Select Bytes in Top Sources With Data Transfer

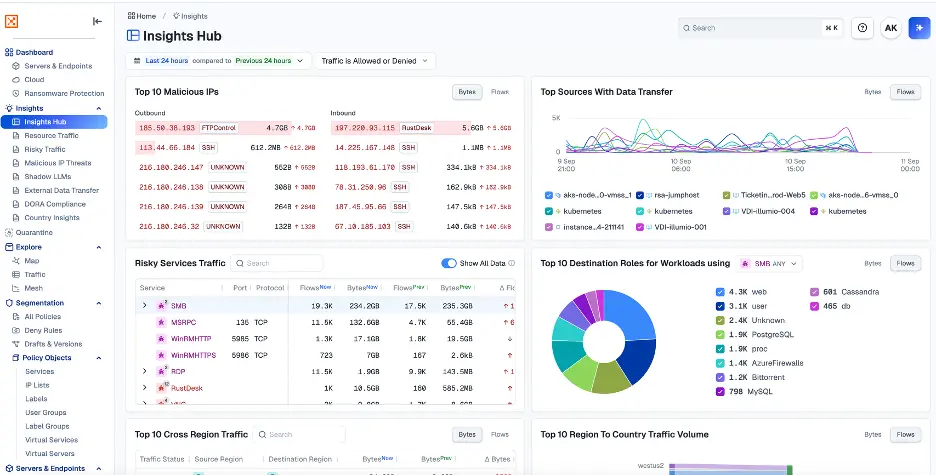[873, 92]
